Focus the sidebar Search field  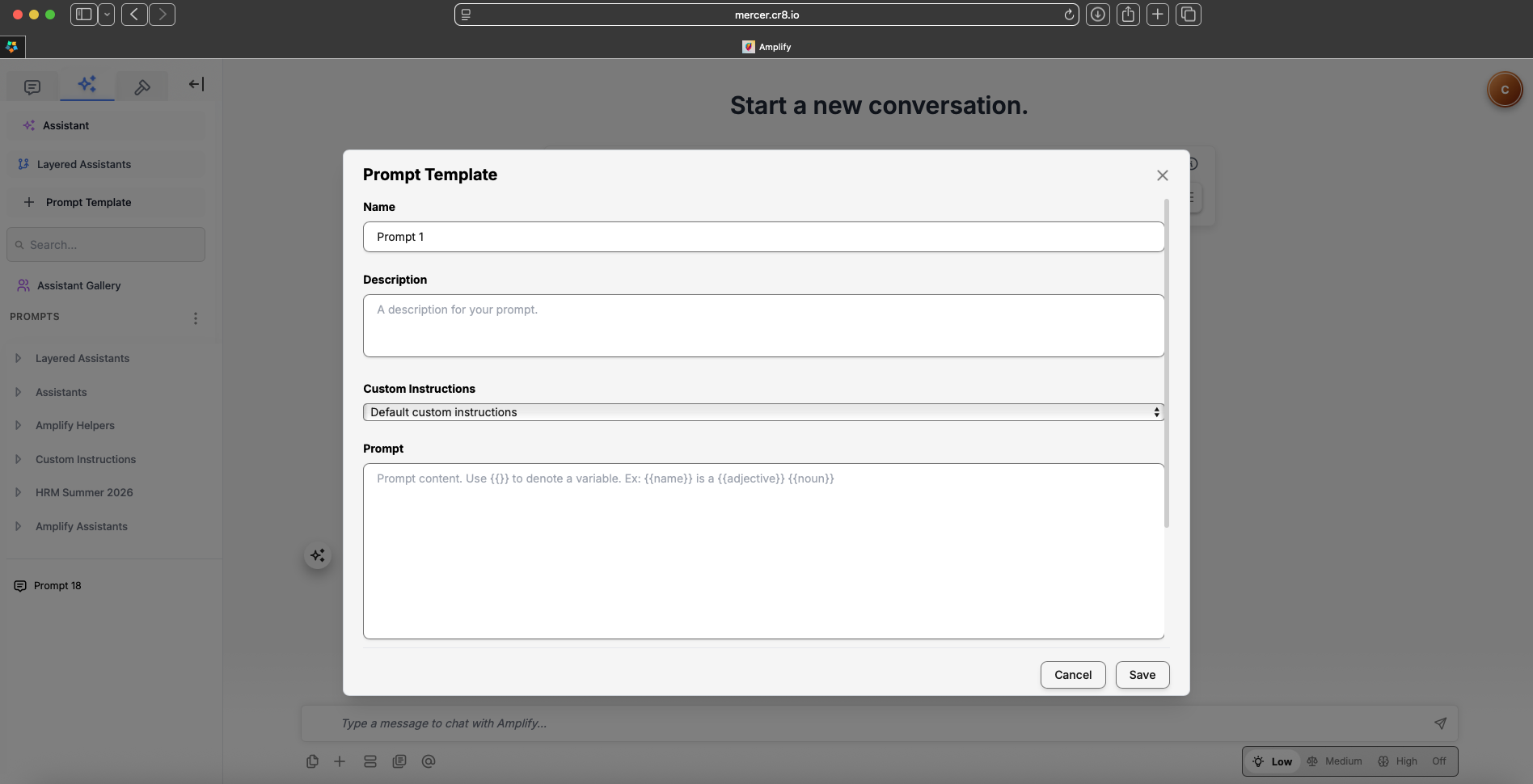click(106, 244)
